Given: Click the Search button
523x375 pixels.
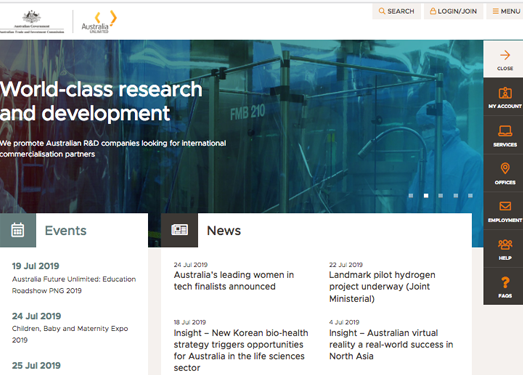Looking at the screenshot, I should (x=397, y=11).
